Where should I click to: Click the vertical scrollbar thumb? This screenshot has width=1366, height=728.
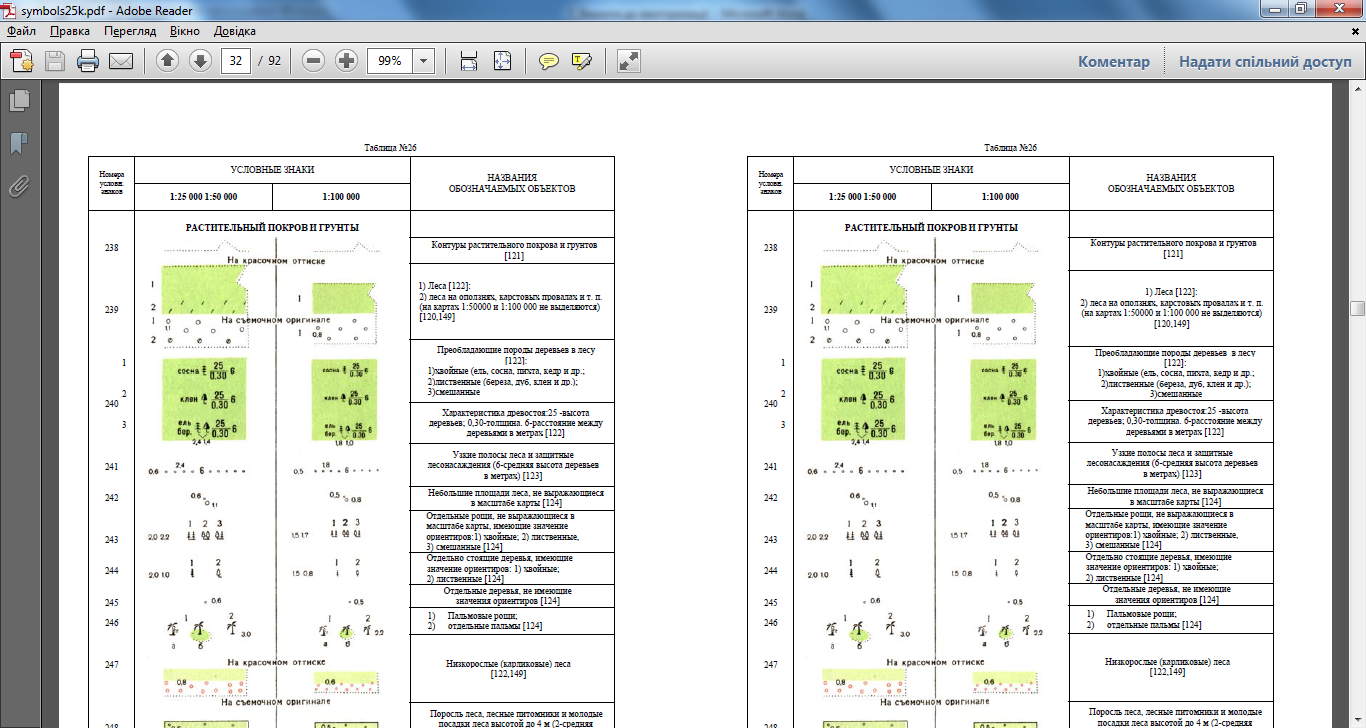pyautogui.click(x=1357, y=309)
